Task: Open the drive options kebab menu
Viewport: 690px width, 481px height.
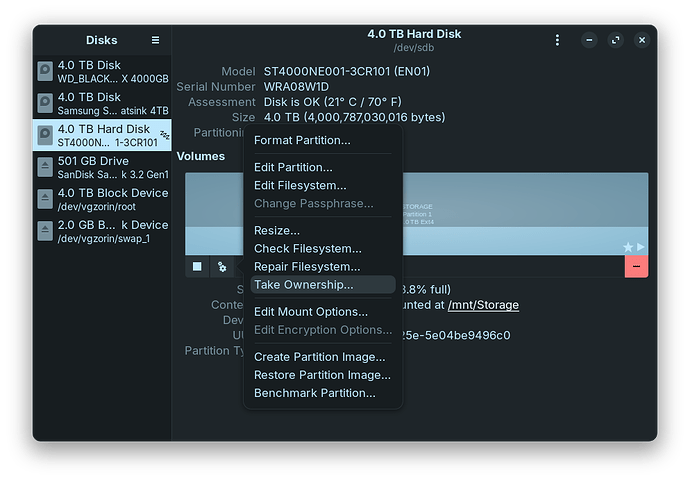Action: pyautogui.click(x=558, y=40)
